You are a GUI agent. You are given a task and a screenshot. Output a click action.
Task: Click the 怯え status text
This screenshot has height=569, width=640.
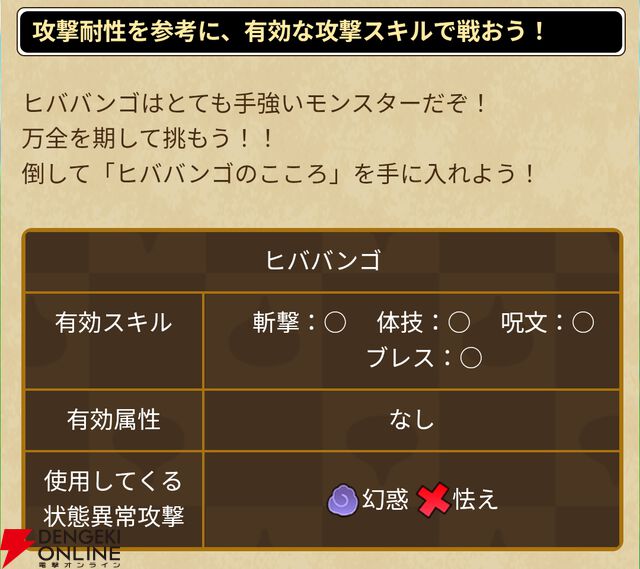475,499
